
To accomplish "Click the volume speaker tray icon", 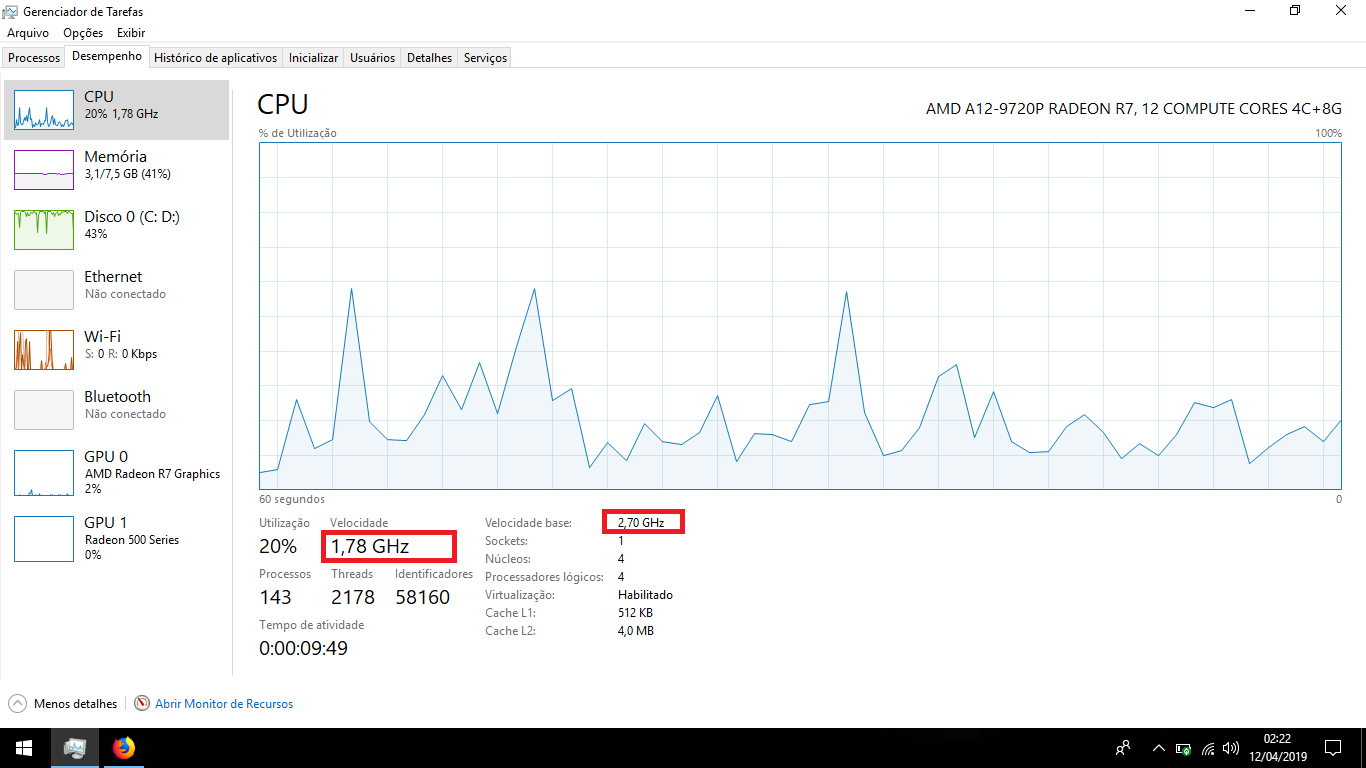I will coord(1231,748).
